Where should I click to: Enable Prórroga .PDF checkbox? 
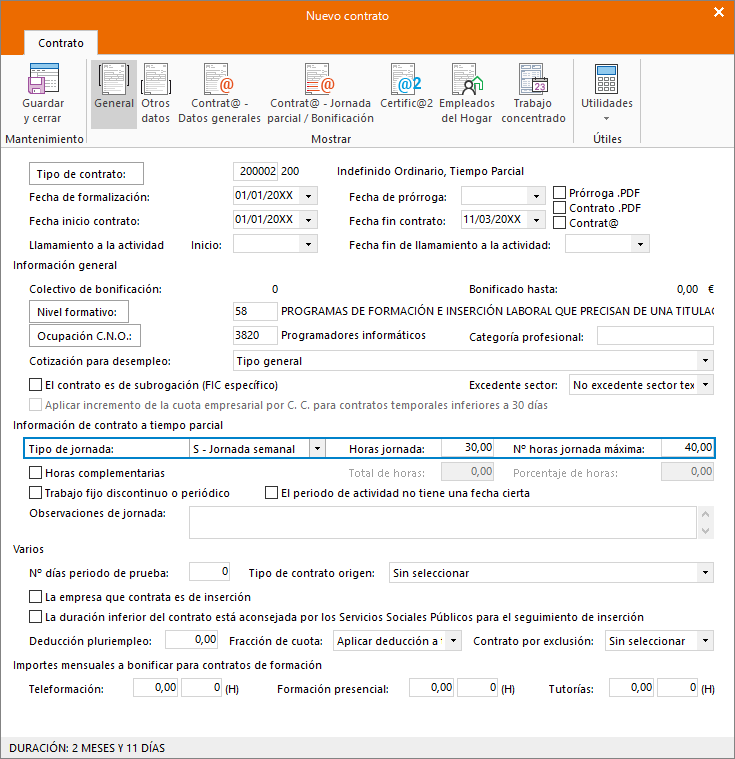(x=559, y=193)
